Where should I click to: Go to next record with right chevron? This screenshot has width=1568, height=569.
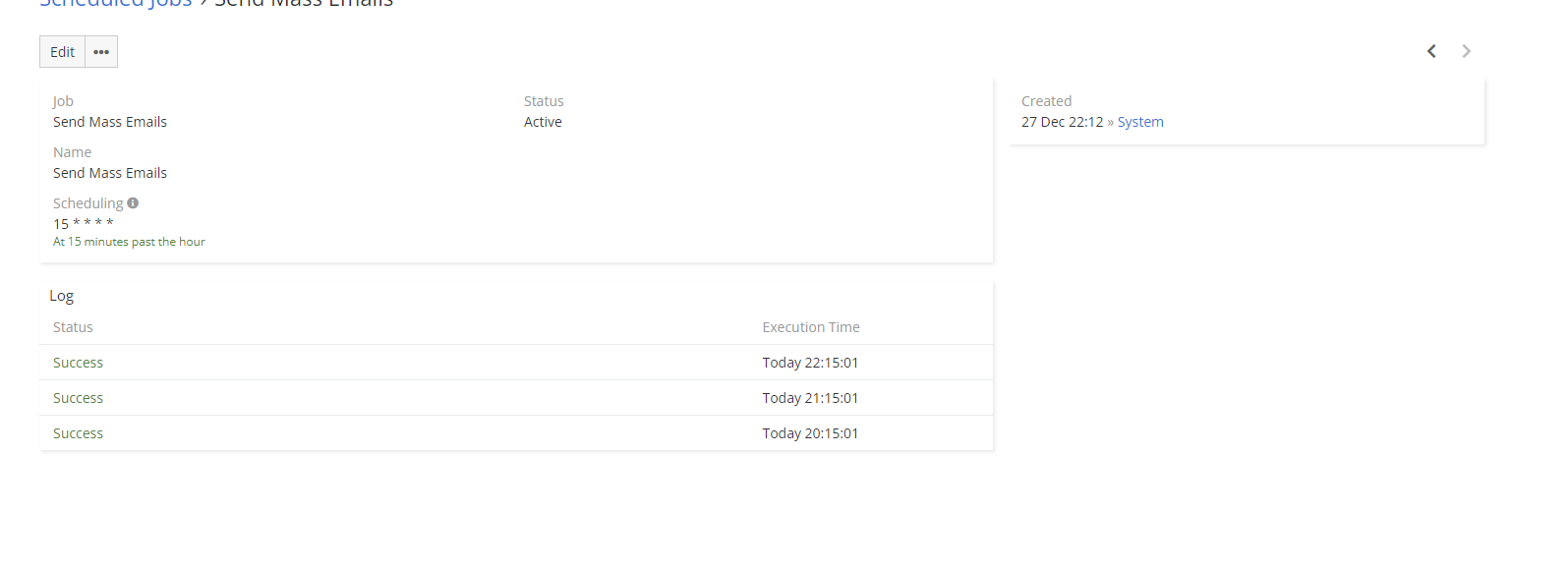click(x=1466, y=51)
